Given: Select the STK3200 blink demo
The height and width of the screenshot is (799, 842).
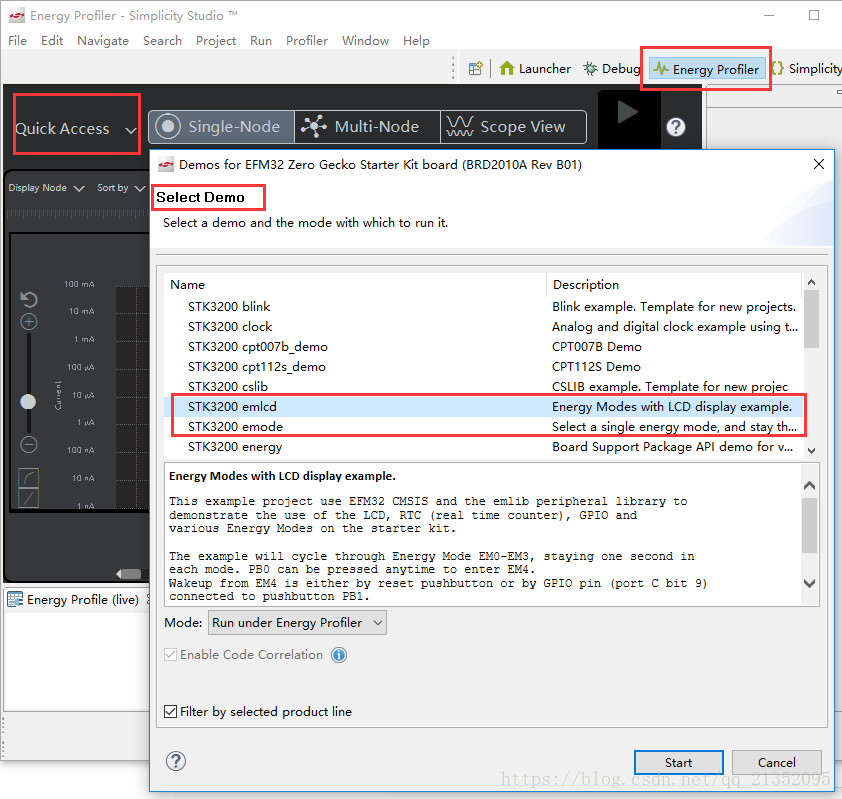Looking at the screenshot, I should click(483, 307).
